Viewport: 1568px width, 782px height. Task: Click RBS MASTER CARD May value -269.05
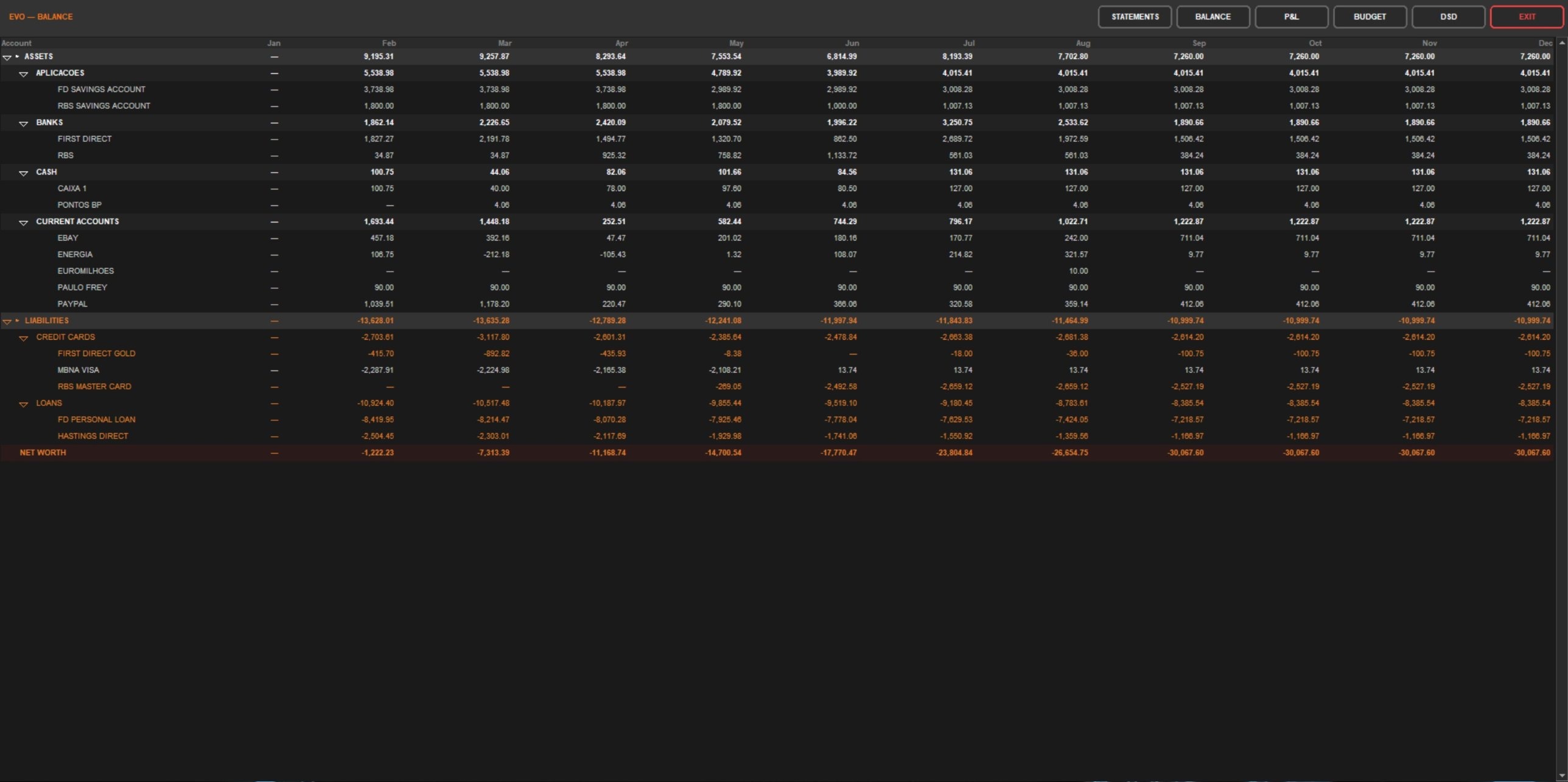click(729, 386)
